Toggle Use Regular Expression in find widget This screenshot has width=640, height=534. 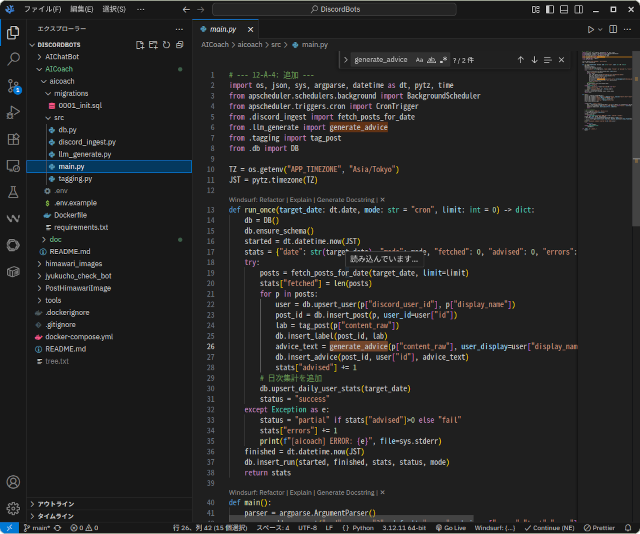click(441, 60)
